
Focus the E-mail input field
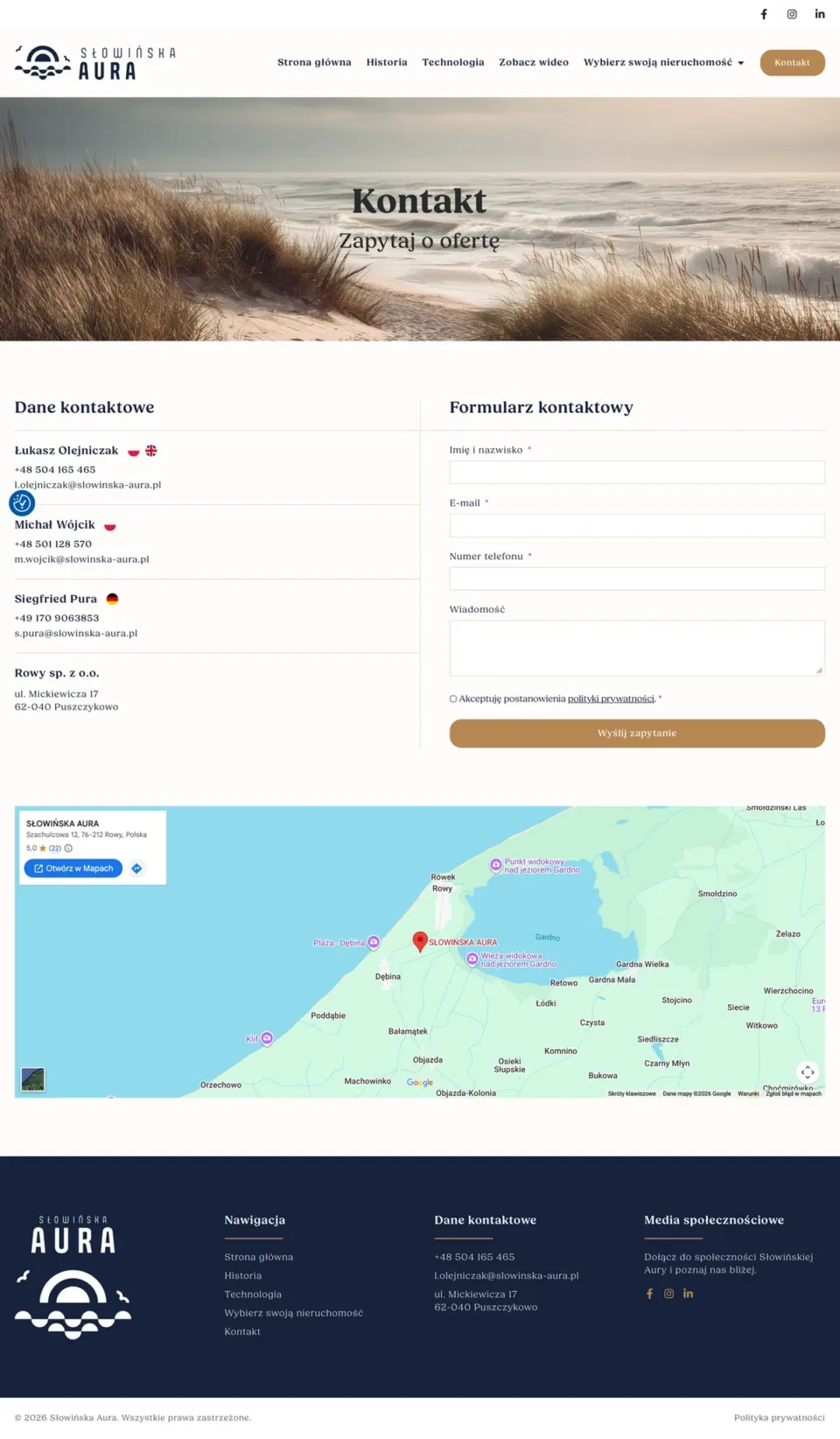click(x=637, y=525)
